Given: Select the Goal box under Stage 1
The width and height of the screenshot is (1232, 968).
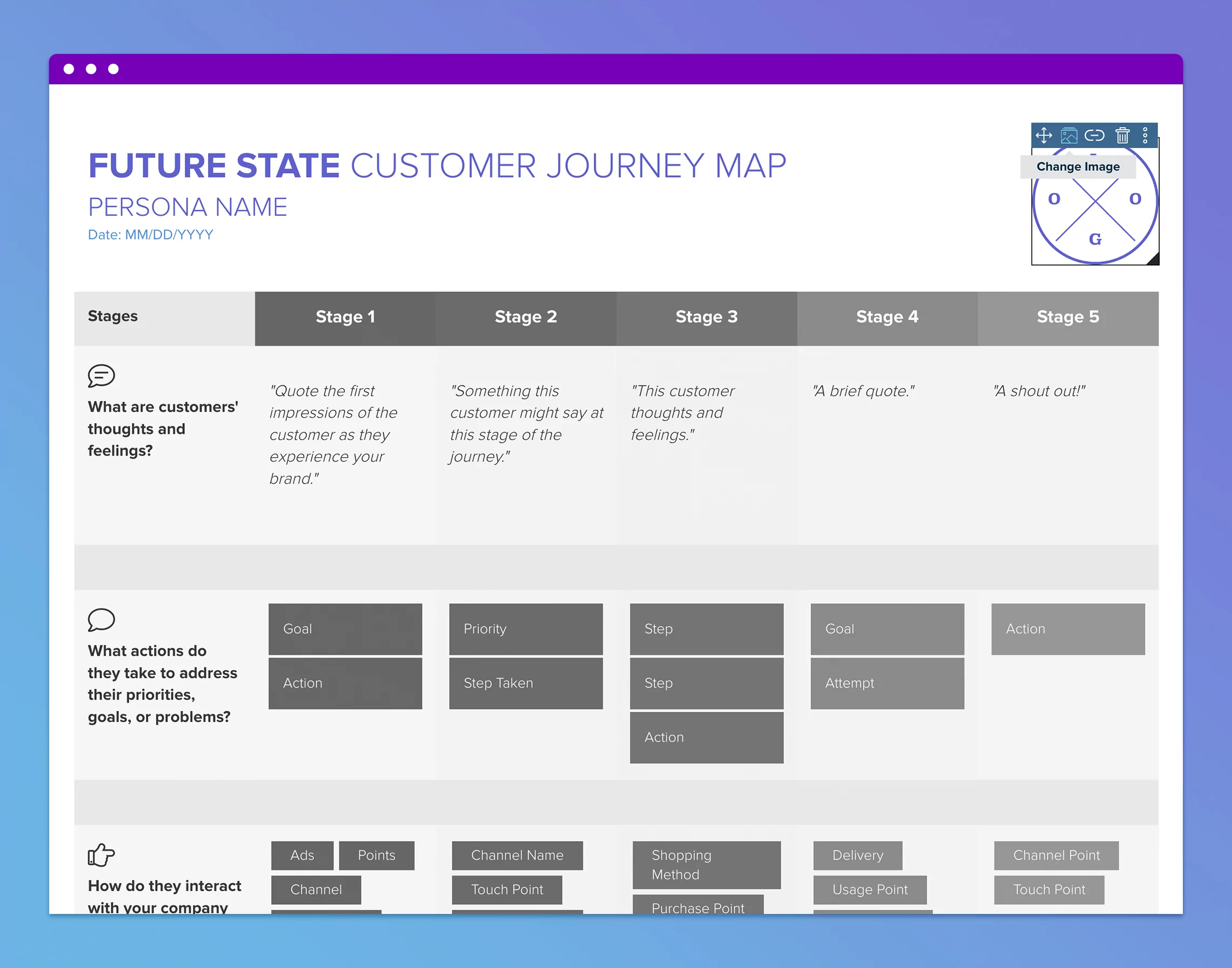Looking at the screenshot, I should coord(345,629).
